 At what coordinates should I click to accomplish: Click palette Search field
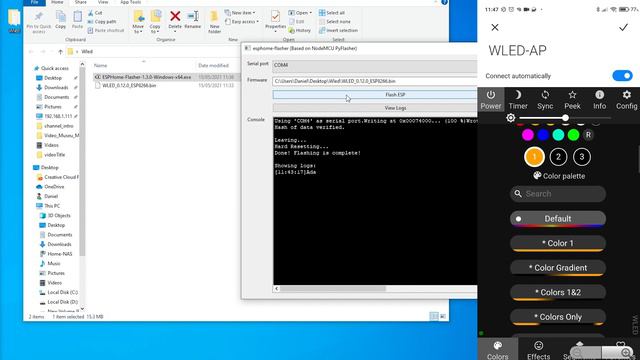click(558, 194)
